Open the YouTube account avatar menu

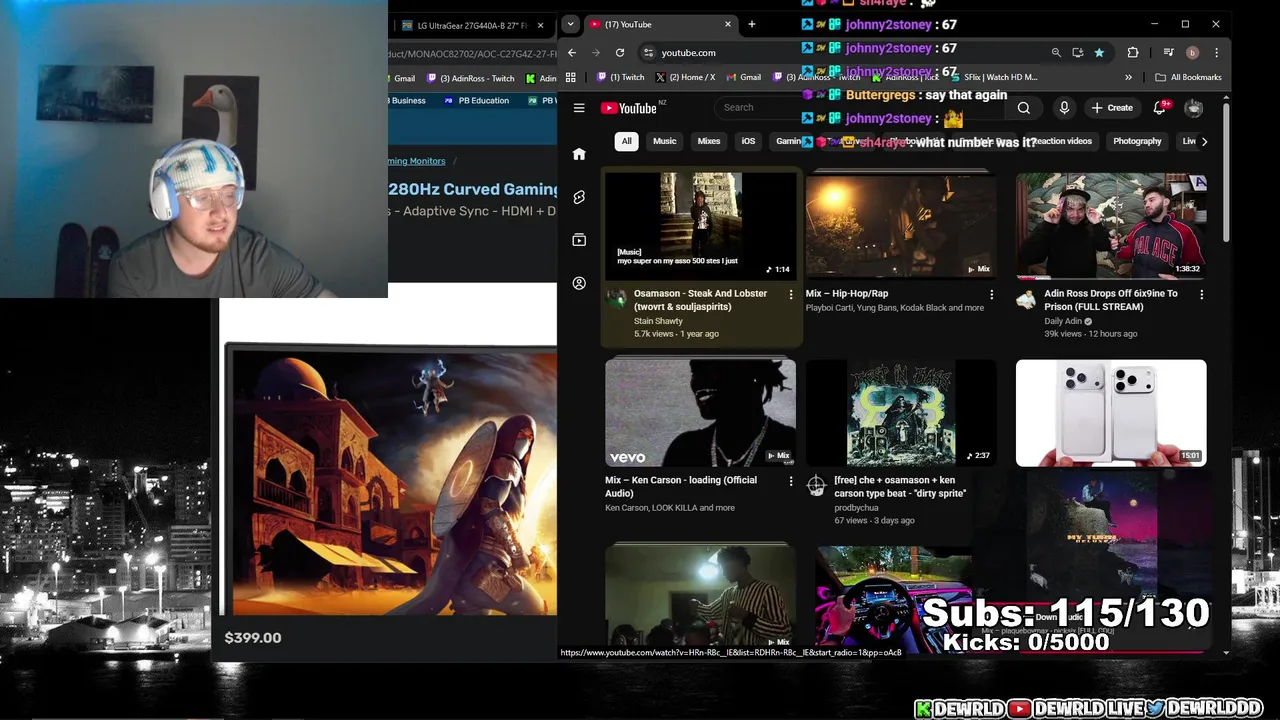(x=1194, y=108)
